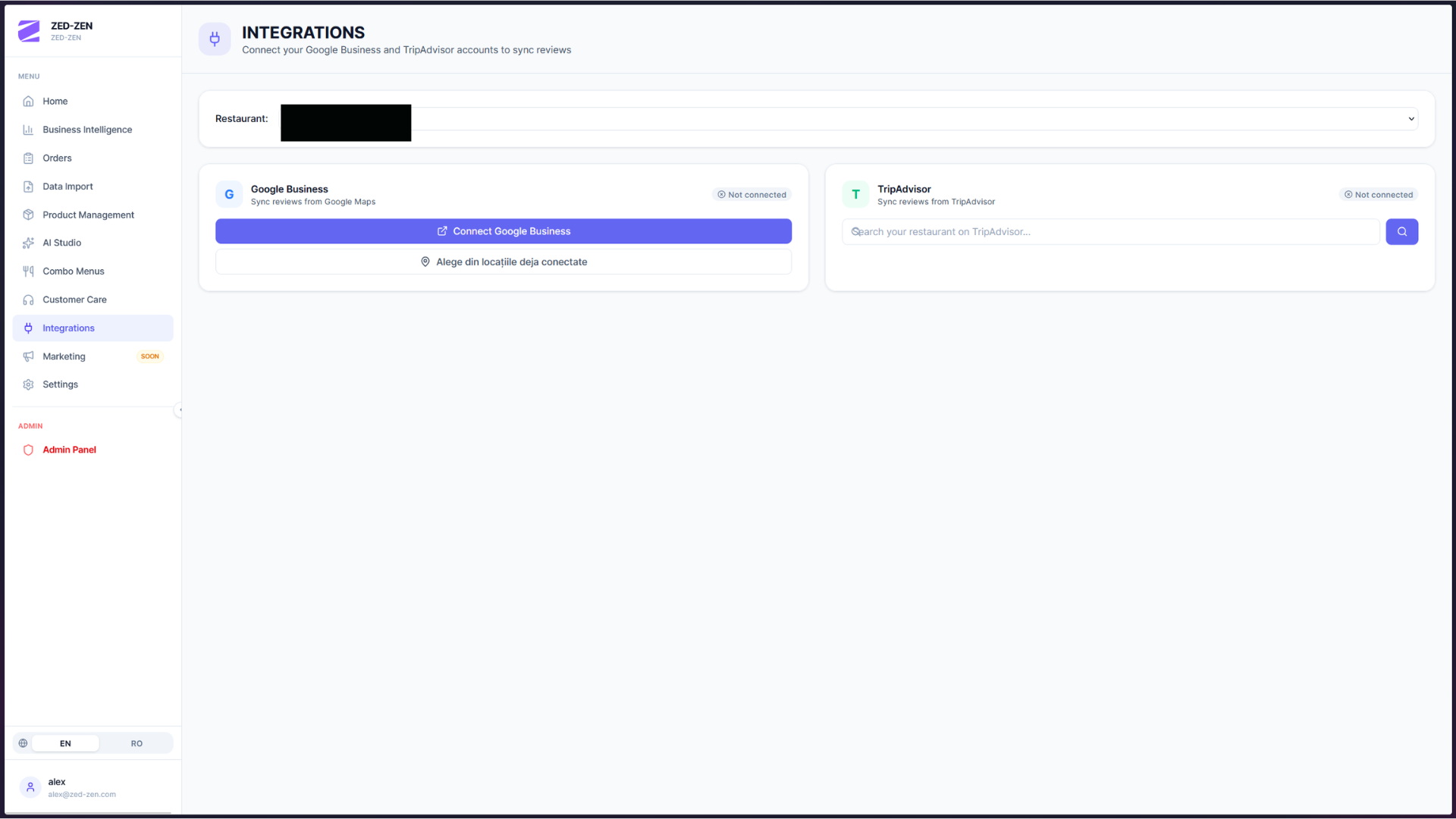
Task: Select the Integrations menu item
Action: click(x=93, y=328)
